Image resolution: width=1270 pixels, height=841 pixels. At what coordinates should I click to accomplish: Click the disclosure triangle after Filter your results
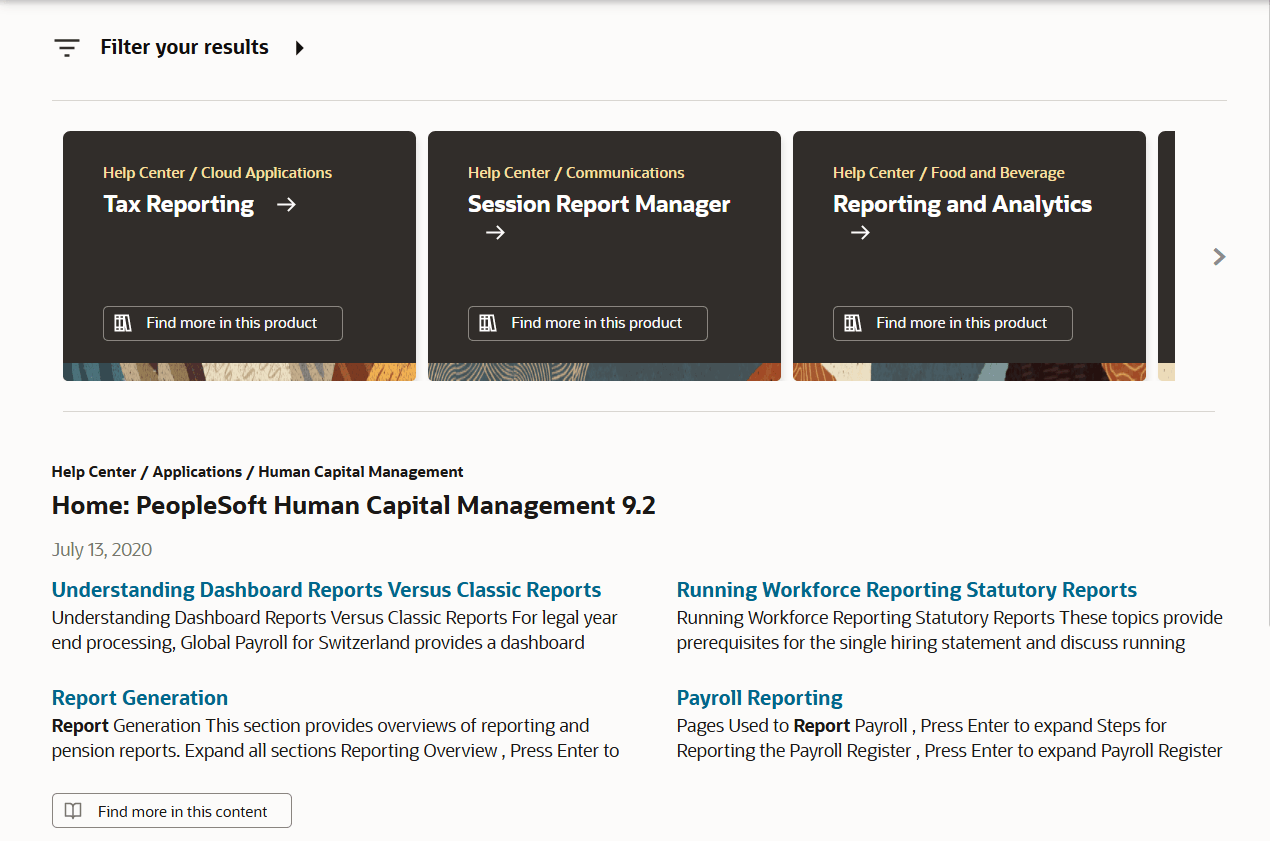point(299,46)
